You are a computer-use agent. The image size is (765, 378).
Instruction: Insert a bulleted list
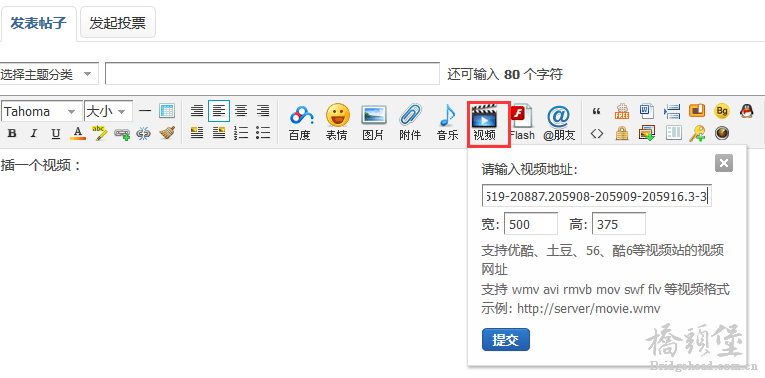[x=263, y=133]
